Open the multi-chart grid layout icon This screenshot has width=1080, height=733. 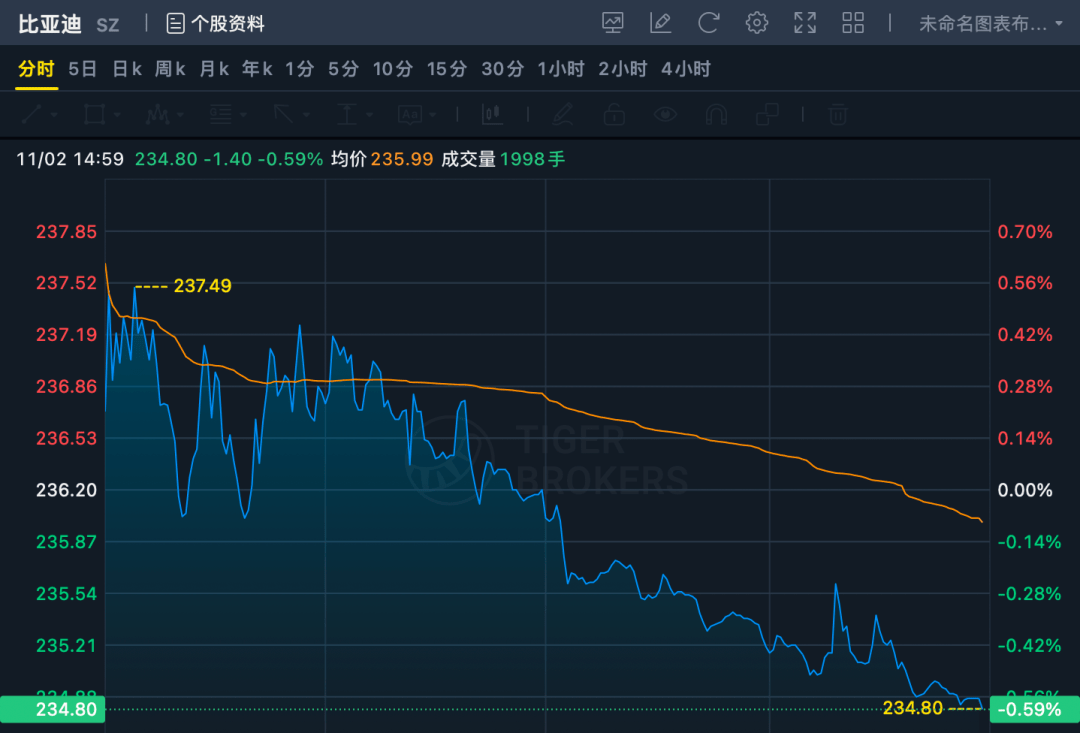pyautogui.click(x=853, y=23)
